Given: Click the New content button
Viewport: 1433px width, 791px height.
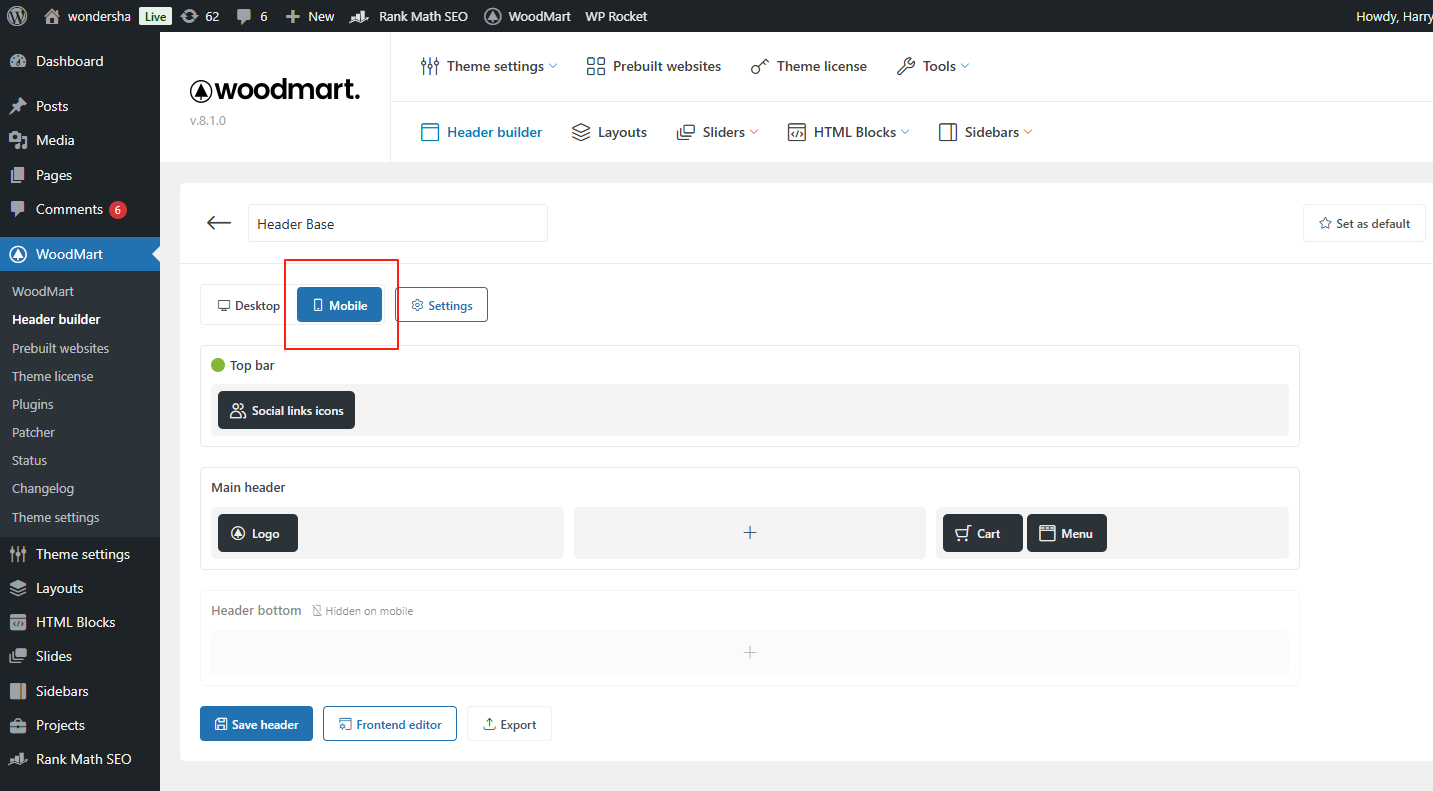Looking at the screenshot, I should [x=310, y=16].
